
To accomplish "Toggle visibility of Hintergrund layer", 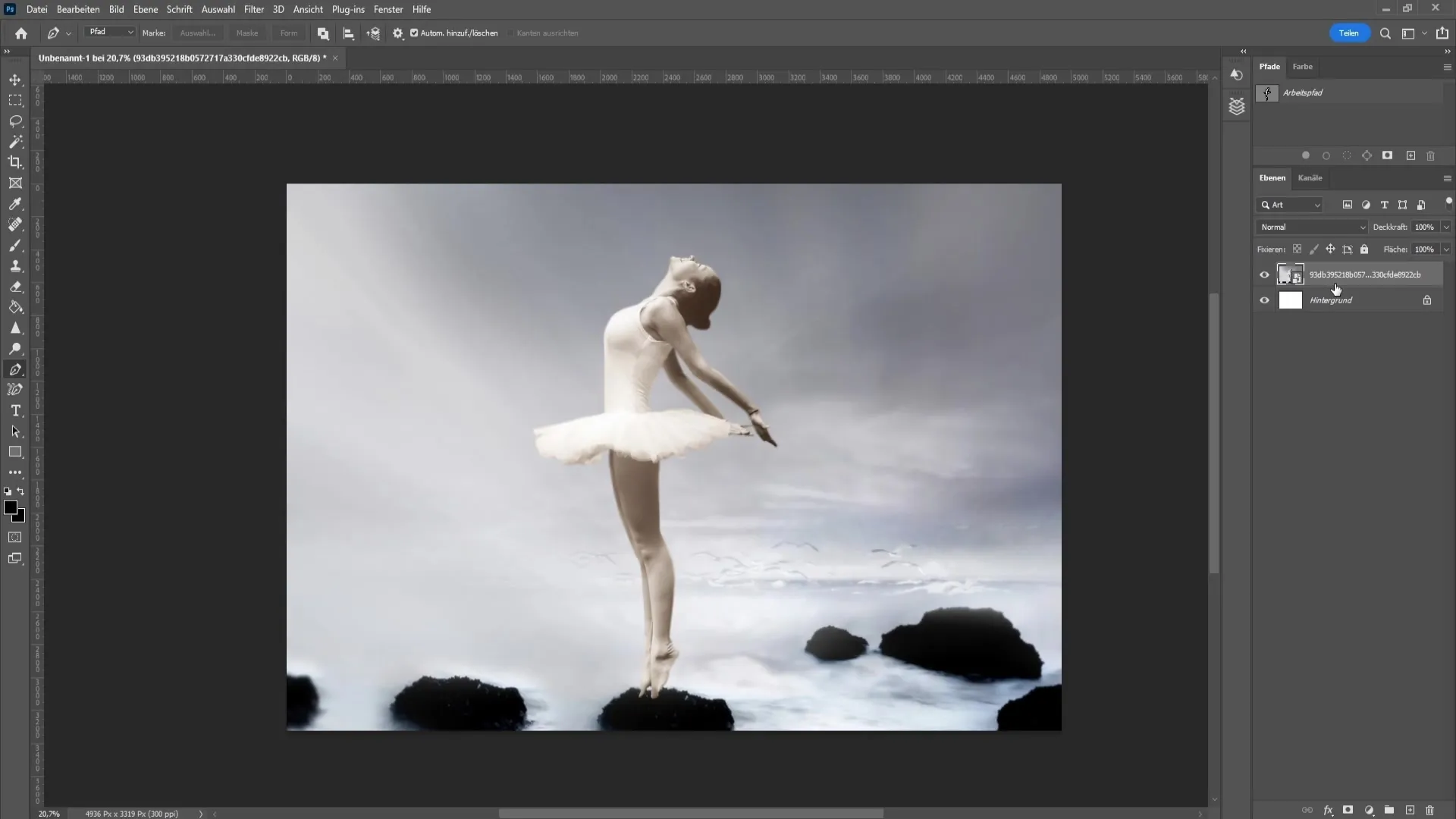I will [1264, 300].
